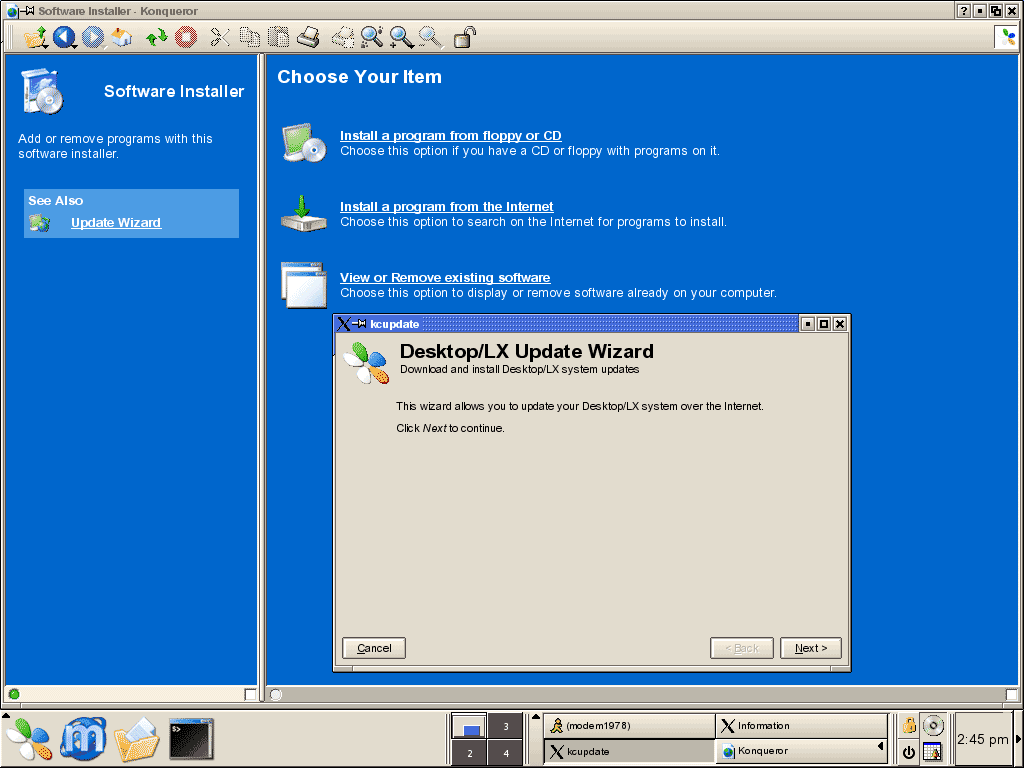Go back with the blue Back arrow
1024x768 pixels.
(65, 38)
